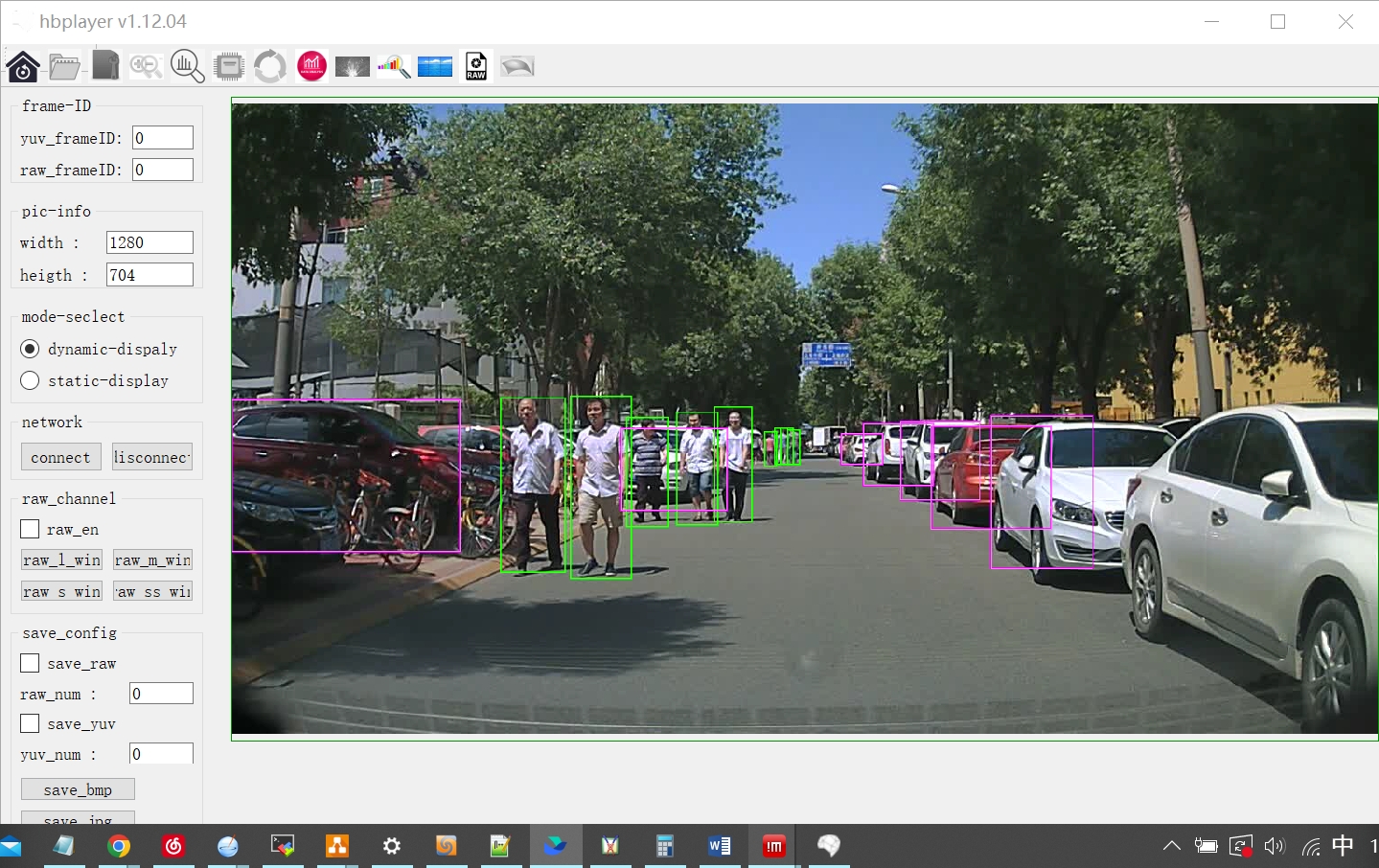
Task: Click the colorful bar chart magnifier icon
Action: point(394,66)
